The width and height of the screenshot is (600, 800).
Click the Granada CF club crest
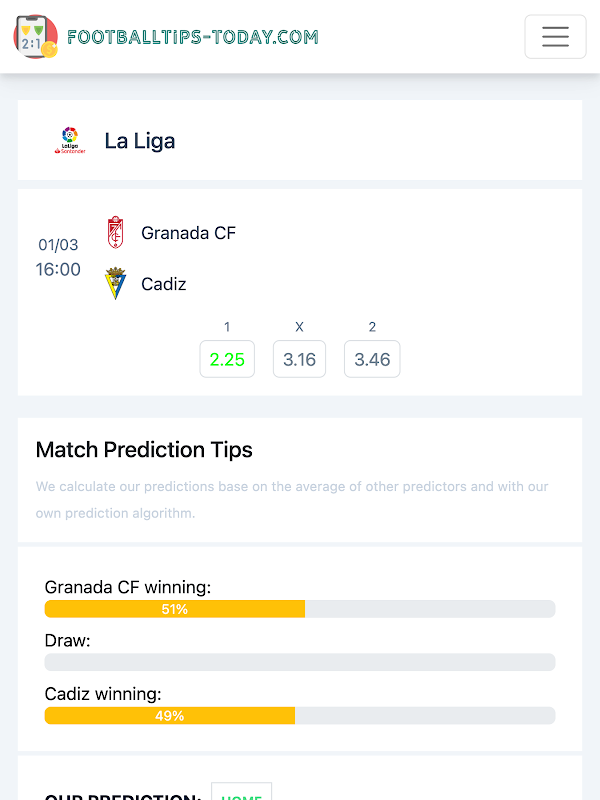[x=116, y=232]
